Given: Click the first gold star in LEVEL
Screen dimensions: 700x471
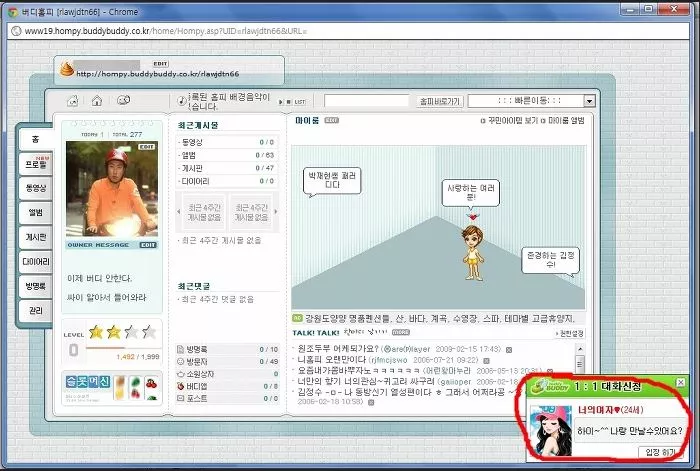Looking at the screenshot, I should [96, 332].
